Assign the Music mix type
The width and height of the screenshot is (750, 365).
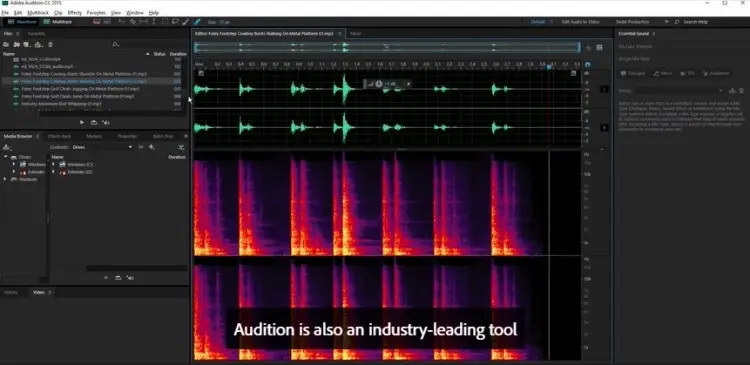point(663,74)
